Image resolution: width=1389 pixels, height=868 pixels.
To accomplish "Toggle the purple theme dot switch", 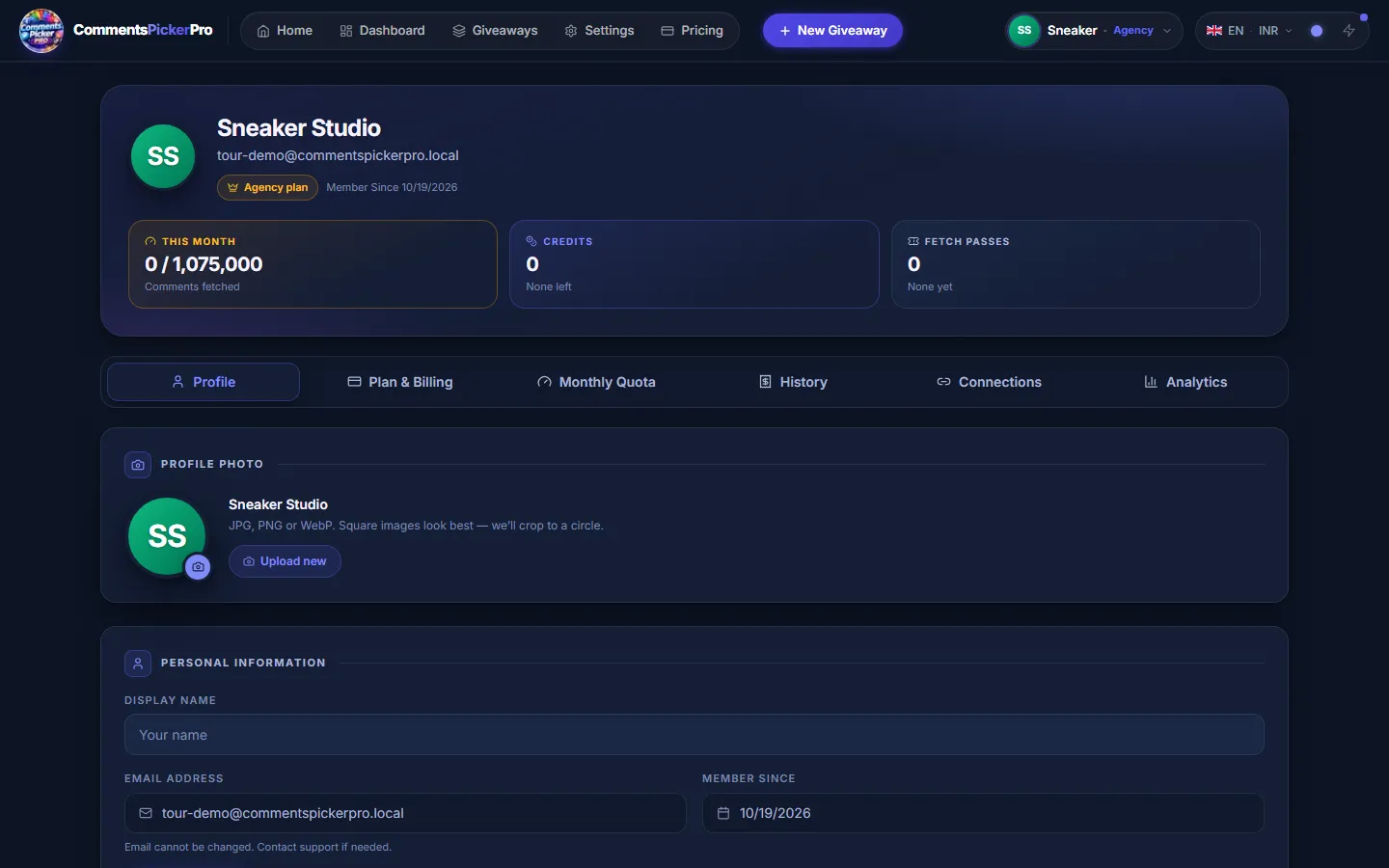I will pyautogui.click(x=1317, y=31).
